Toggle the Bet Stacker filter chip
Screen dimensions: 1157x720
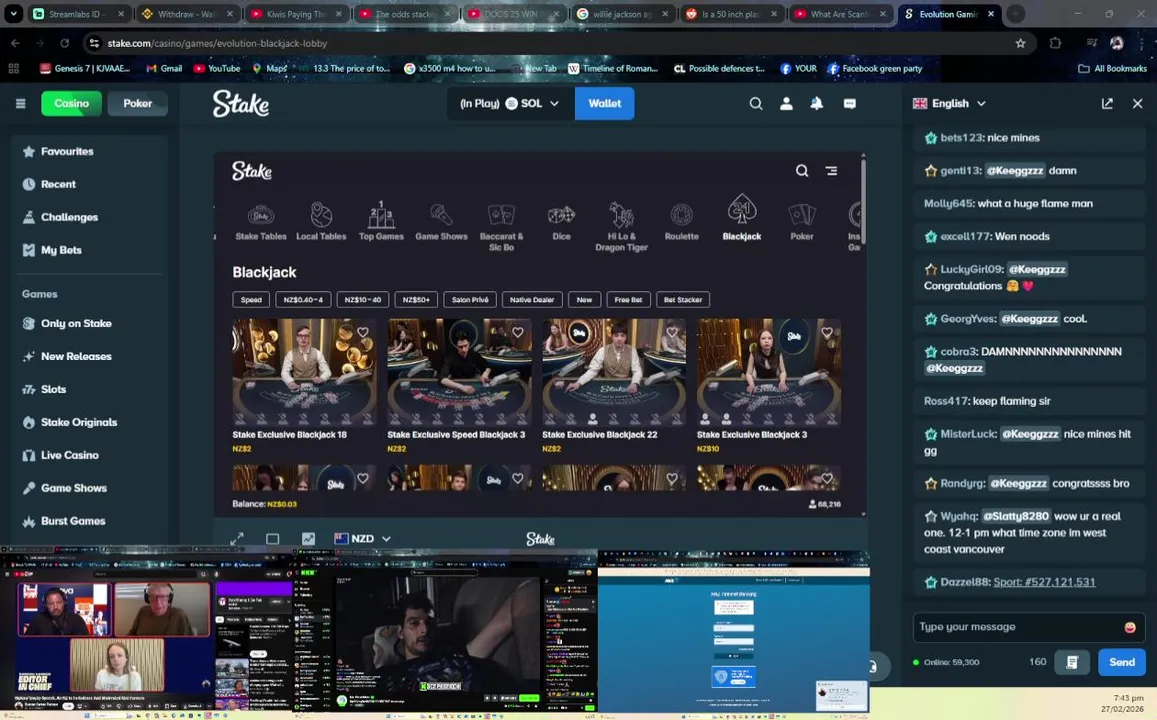pos(683,300)
